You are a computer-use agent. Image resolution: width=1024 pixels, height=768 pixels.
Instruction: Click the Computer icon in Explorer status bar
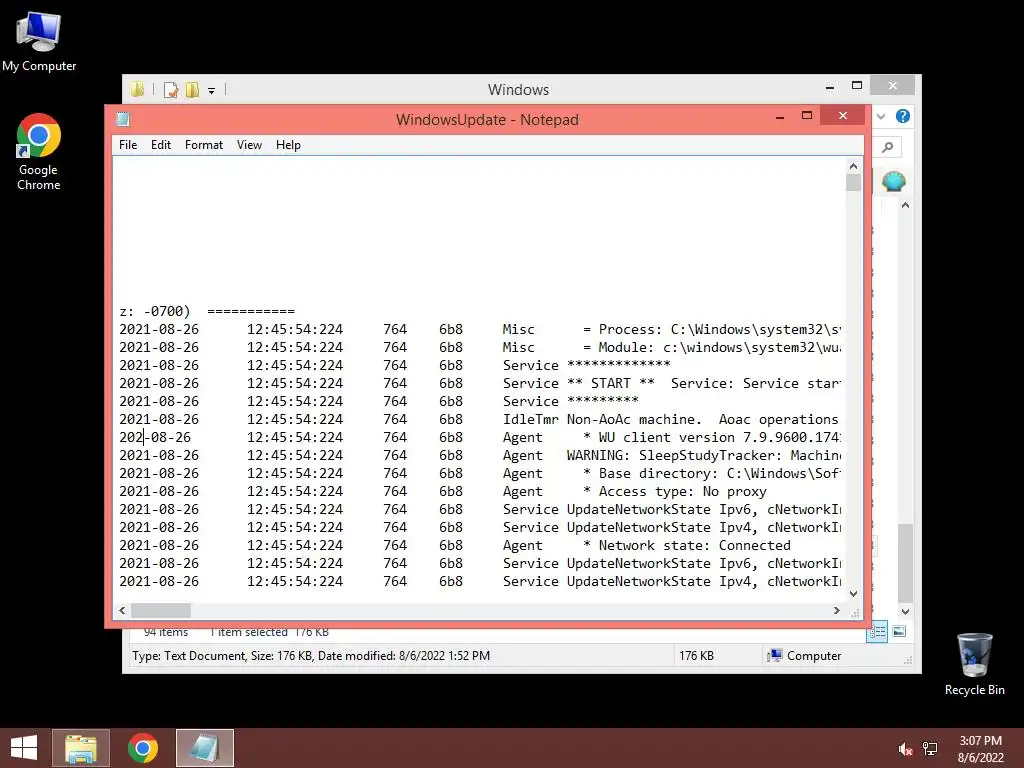pos(775,656)
